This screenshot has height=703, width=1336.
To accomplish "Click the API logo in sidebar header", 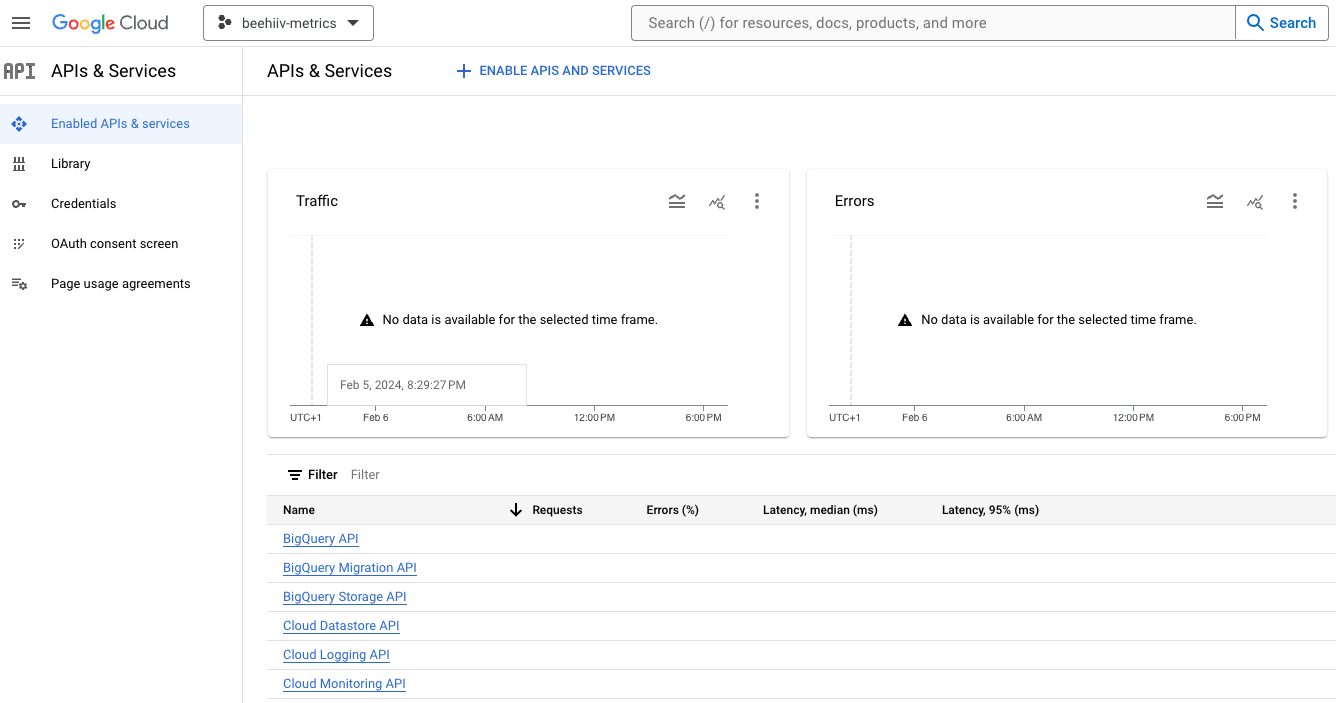I will 20,71.
